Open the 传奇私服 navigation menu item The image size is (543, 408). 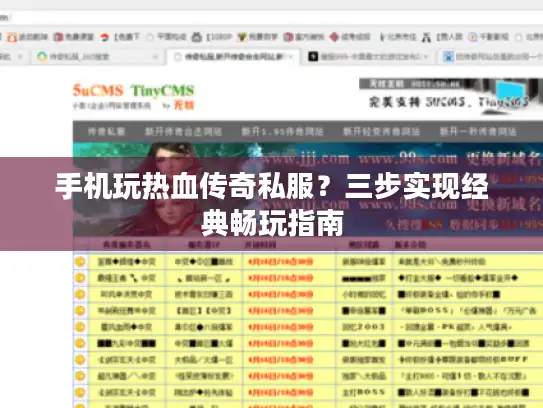point(106,132)
